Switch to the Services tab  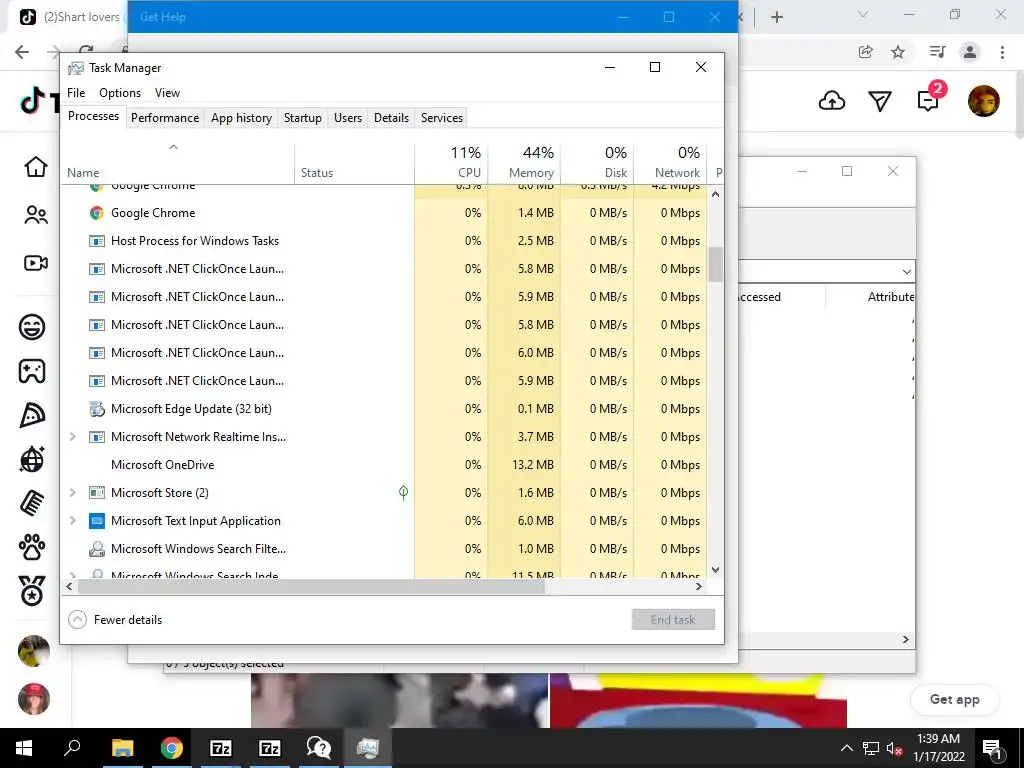click(x=441, y=118)
